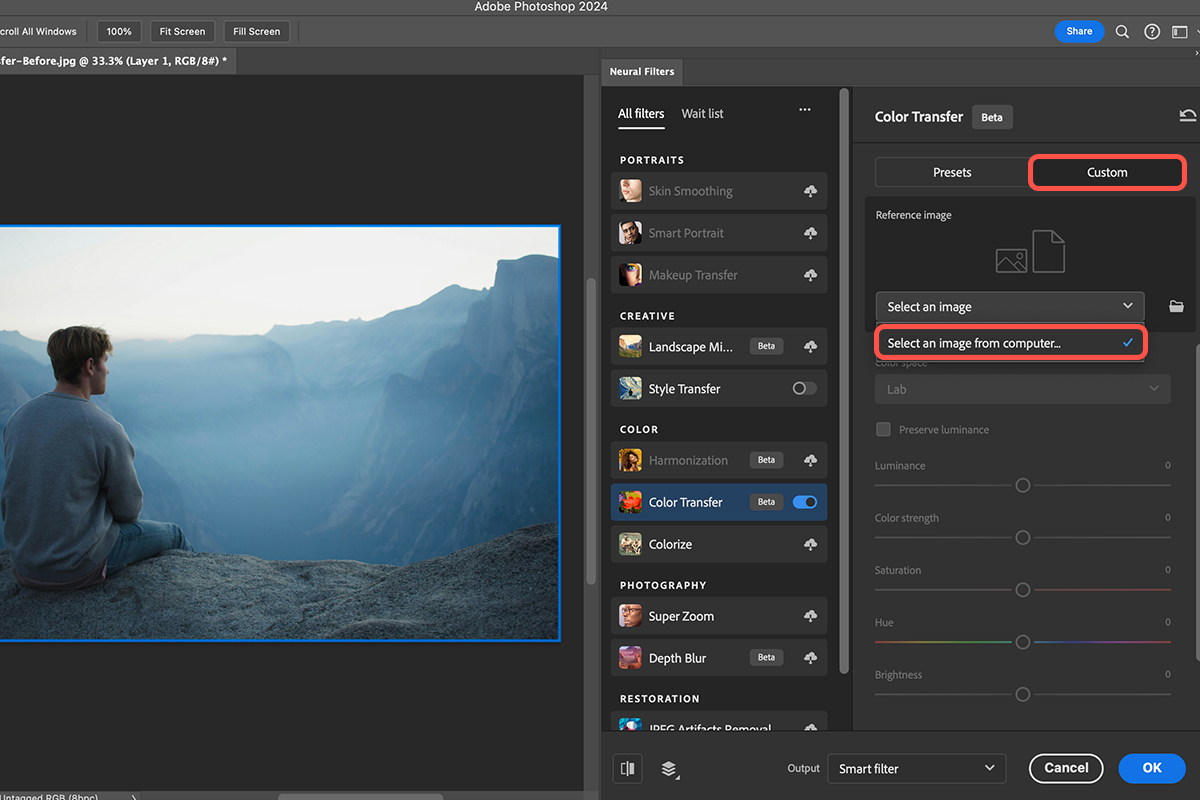Click the reset arrow for Color Transfer
The image size is (1200, 800).
point(1188,115)
